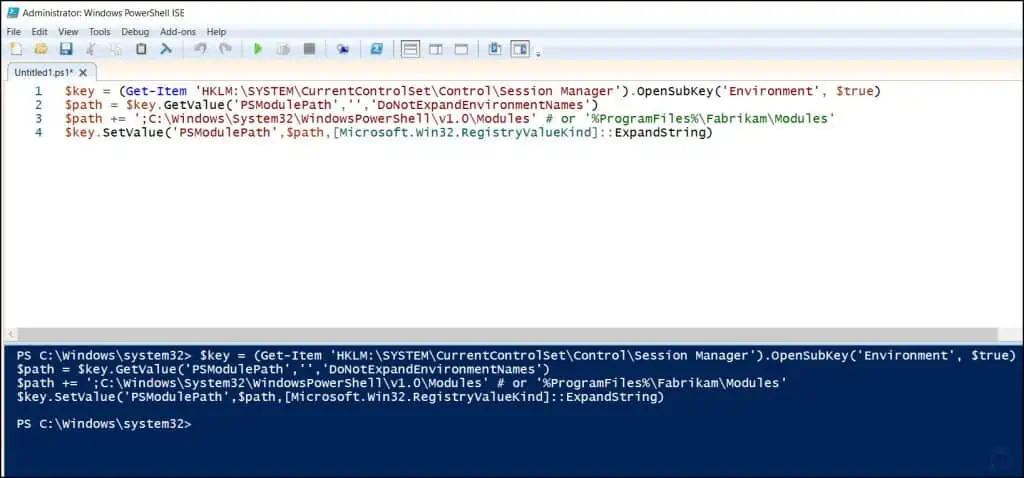Cut selection using the scissors icon
Screen dimensions: 1024x478
click(91, 49)
